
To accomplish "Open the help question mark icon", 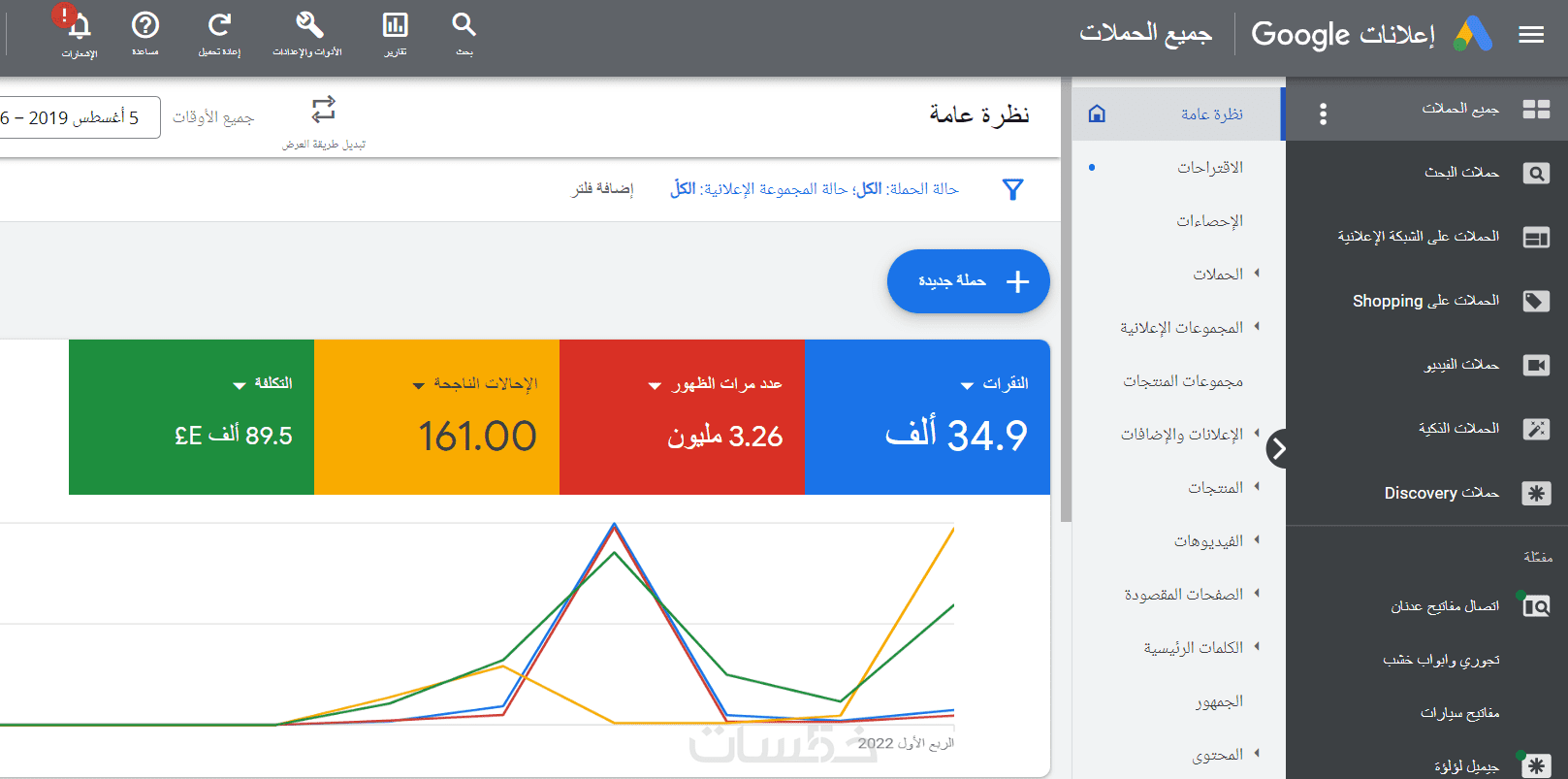I will [x=145, y=25].
